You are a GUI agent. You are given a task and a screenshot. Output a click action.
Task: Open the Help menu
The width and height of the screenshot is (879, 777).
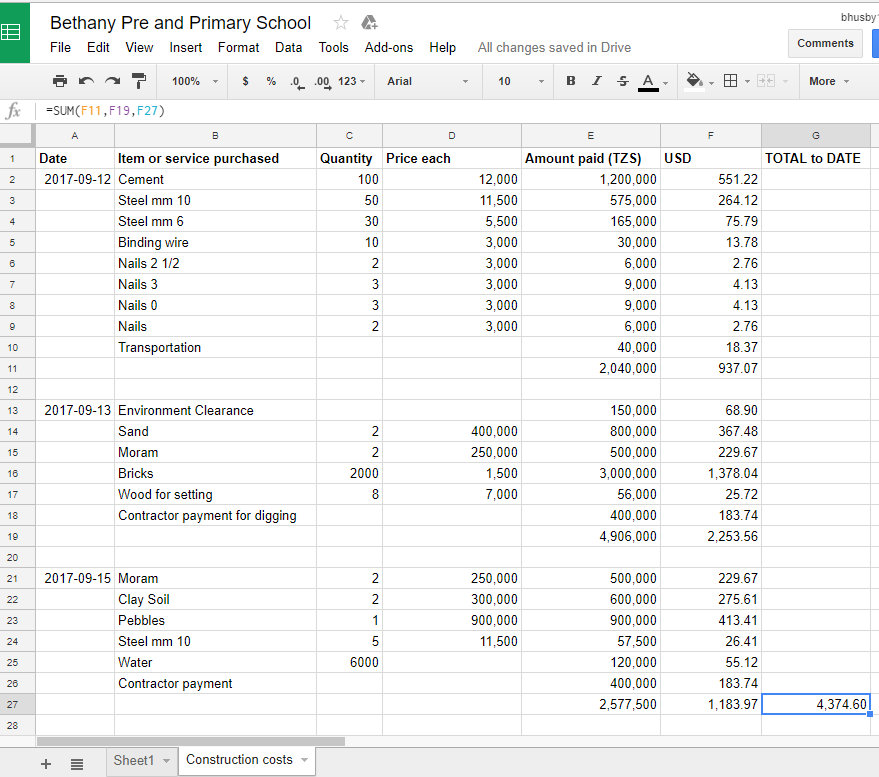[x=442, y=48]
